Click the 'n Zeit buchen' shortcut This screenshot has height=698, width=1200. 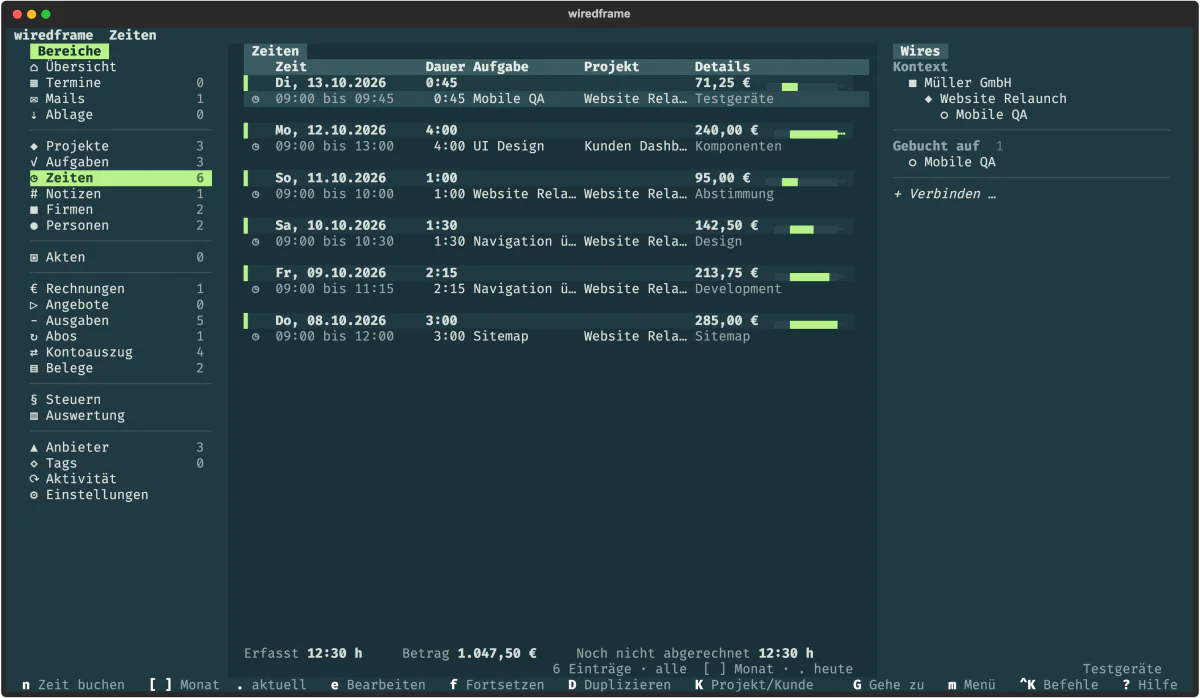click(73, 685)
